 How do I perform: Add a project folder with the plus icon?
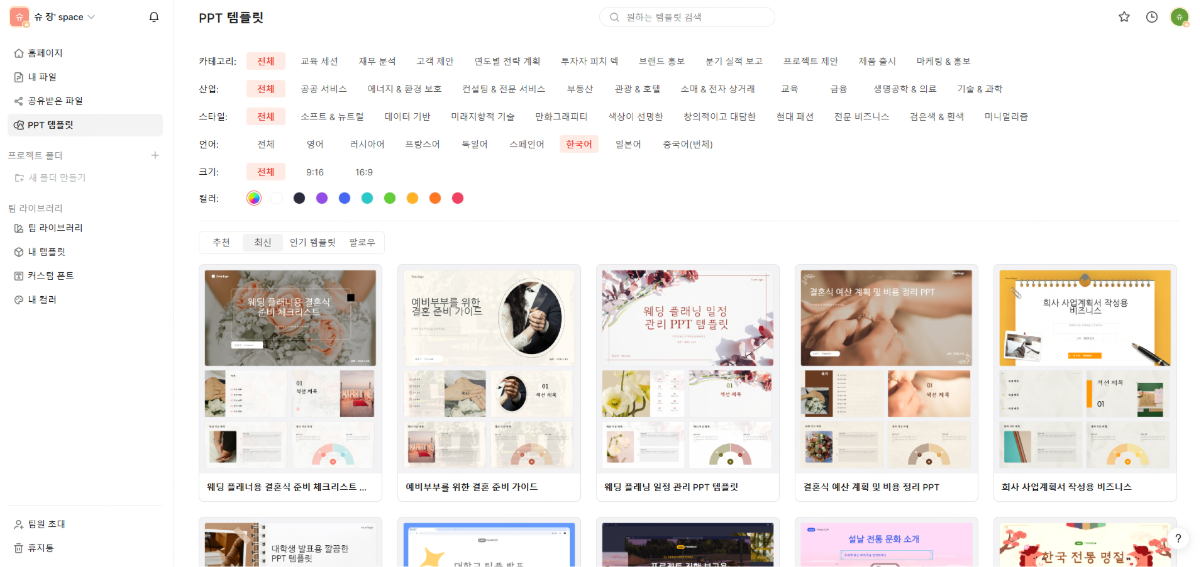pyautogui.click(x=154, y=155)
